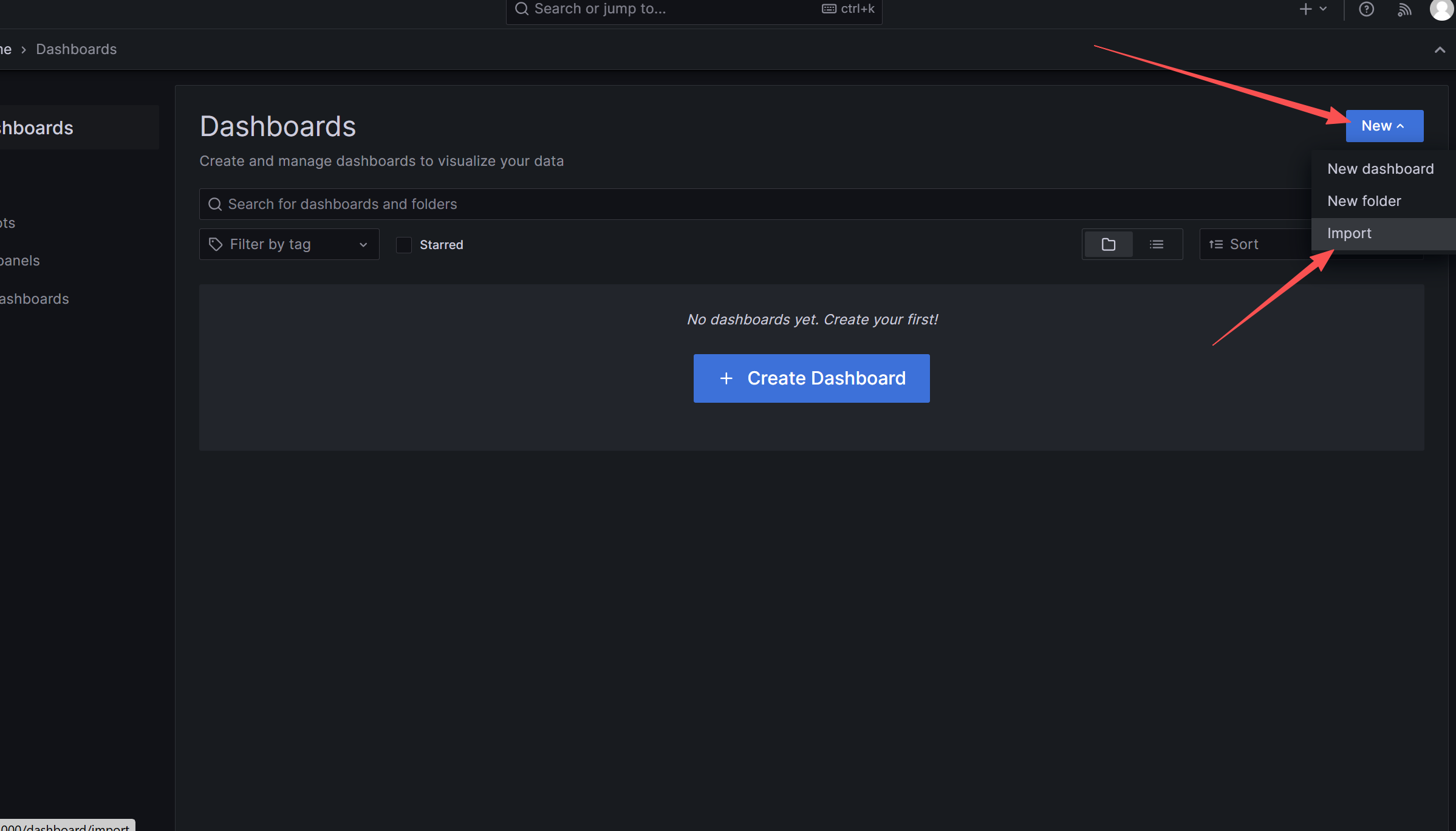Click the Search or jump to box

668,9
